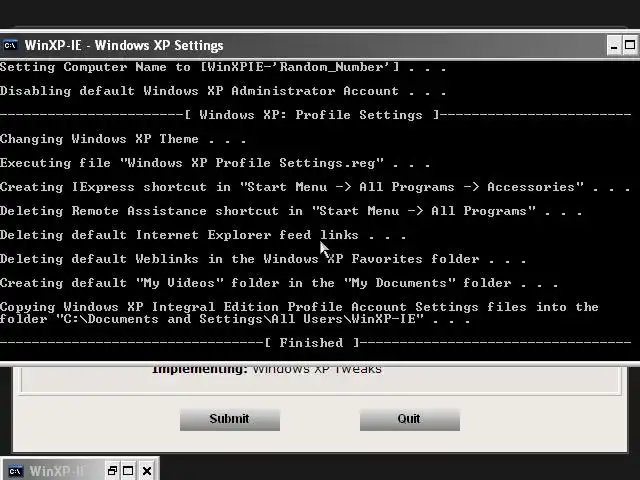Click the cmd icon of the minimized WinXP-IE window

16,471
